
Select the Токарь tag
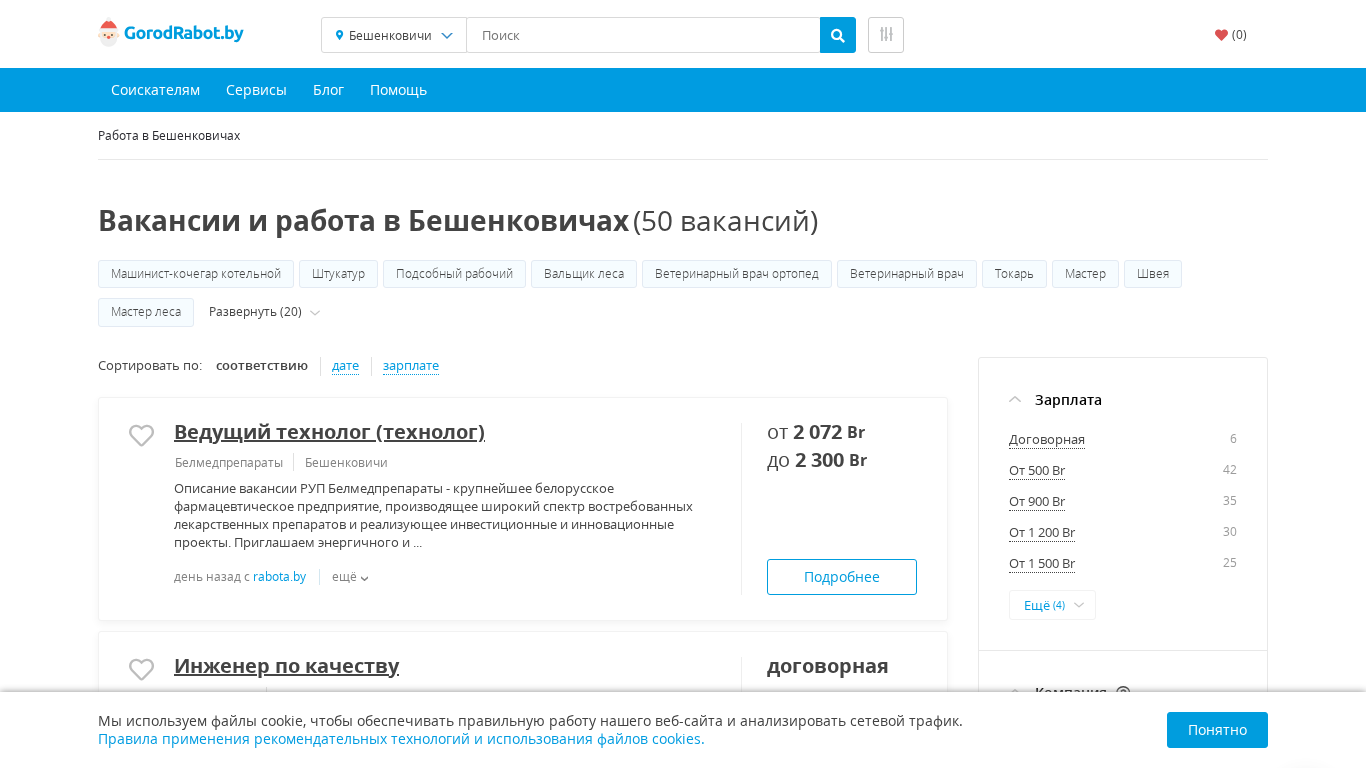pos(1014,274)
